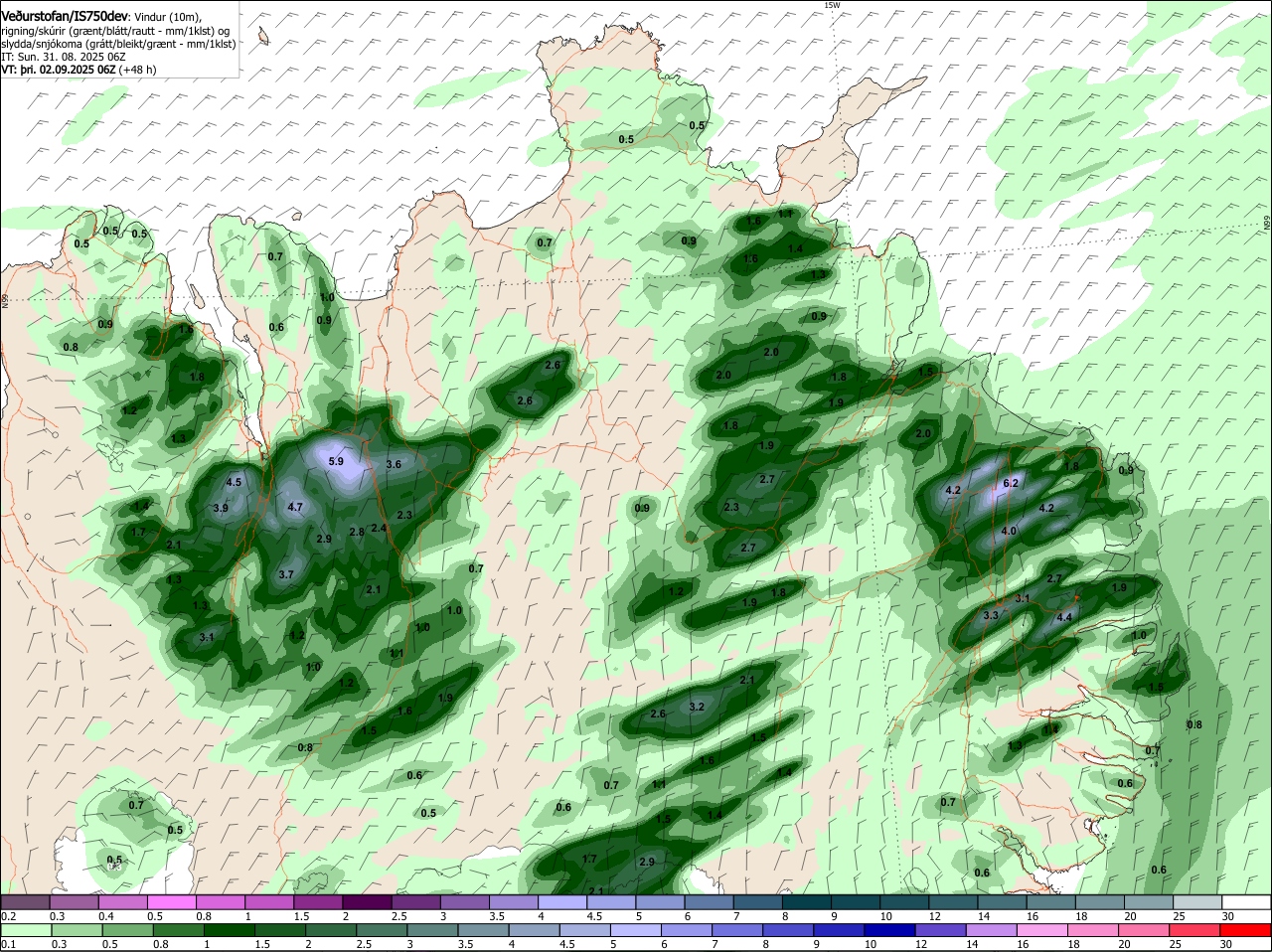Image resolution: width=1272 pixels, height=952 pixels.
Task: Click the 4.7 precipitation value label
Action: 295,507
